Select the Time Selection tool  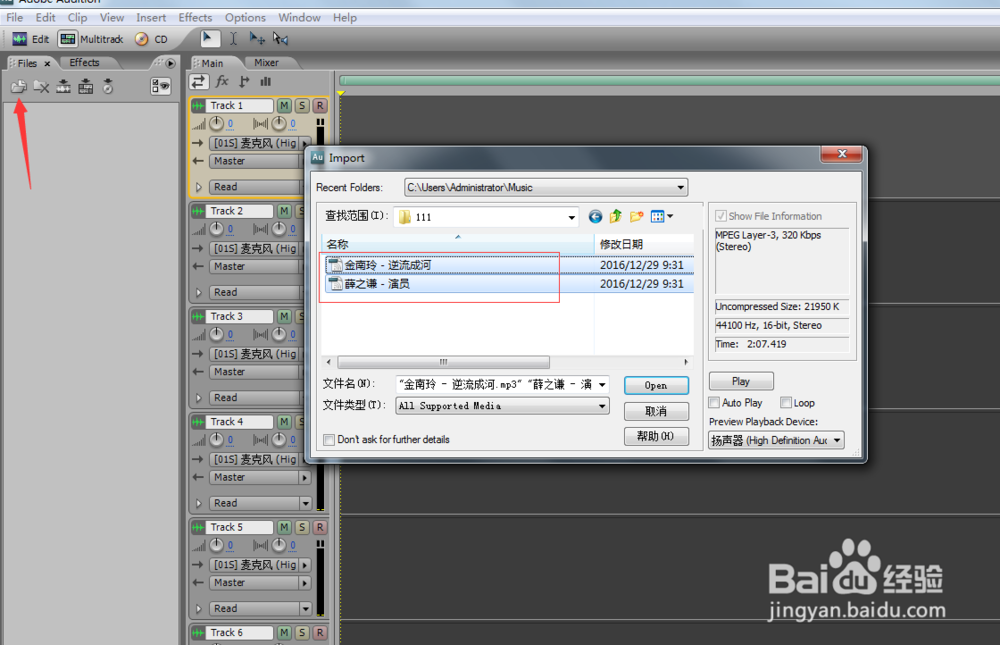tap(233, 37)
